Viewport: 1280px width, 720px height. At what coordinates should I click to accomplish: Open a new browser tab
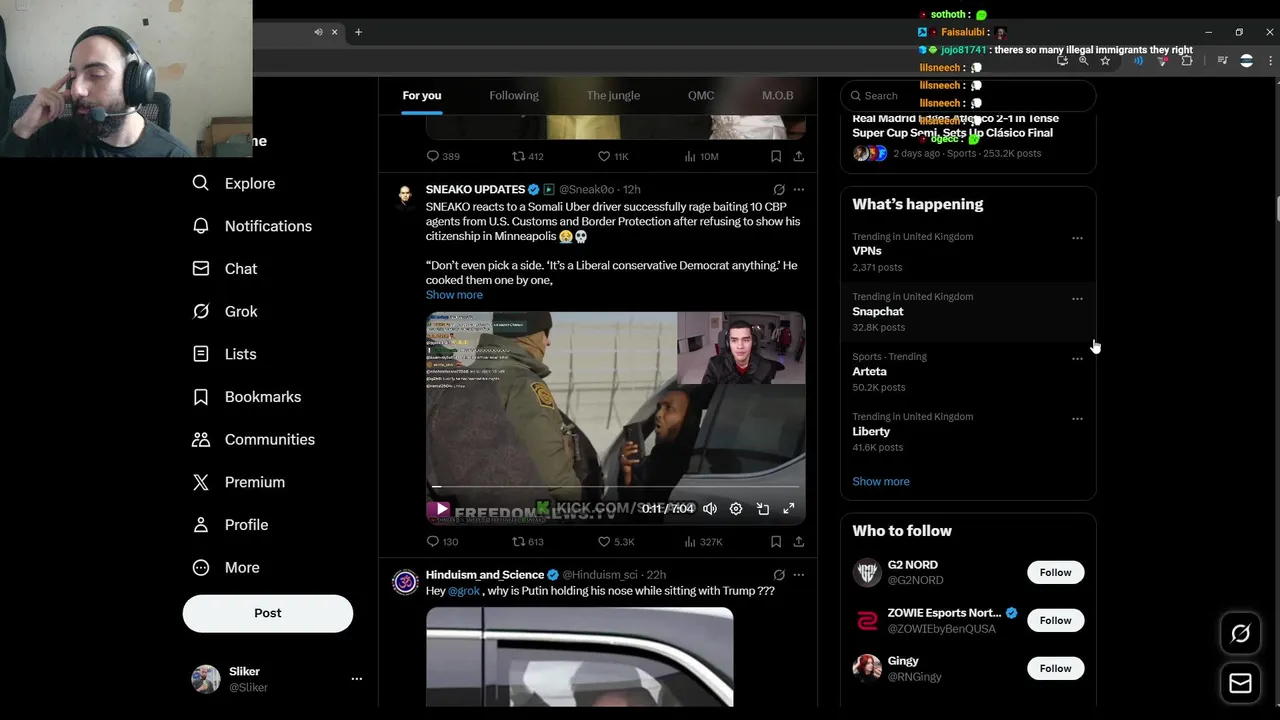coord(359,32)
